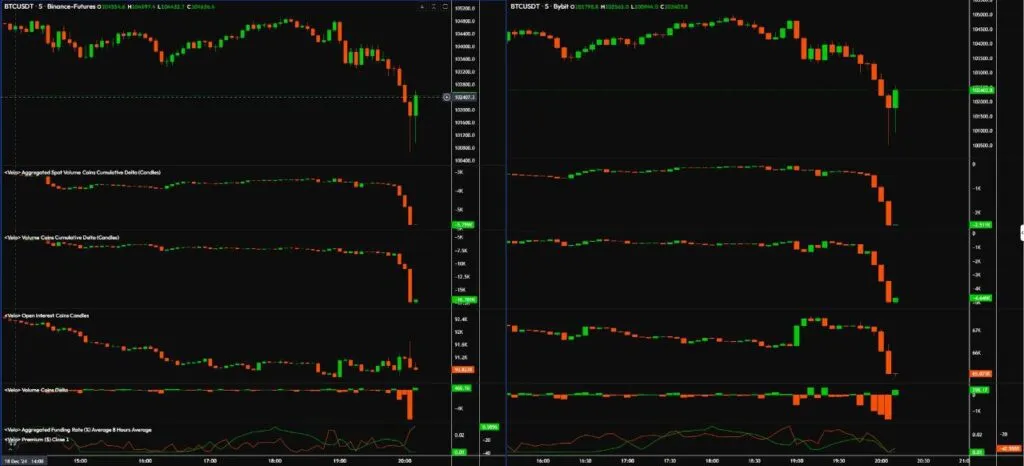Open the BTCUSDT symbol selector on the Binance-Futures chart
Screen dimensions: 1024x466
click(x=18, y=7)
